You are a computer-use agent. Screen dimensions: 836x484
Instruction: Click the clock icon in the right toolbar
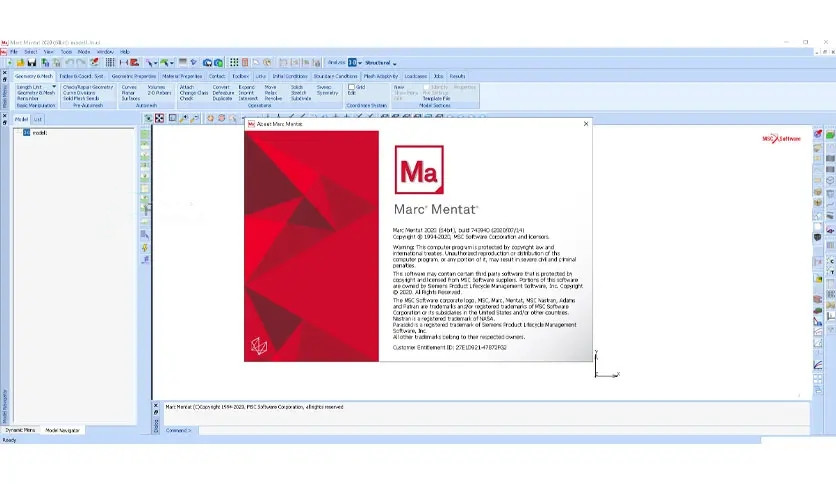pos(831,179)
